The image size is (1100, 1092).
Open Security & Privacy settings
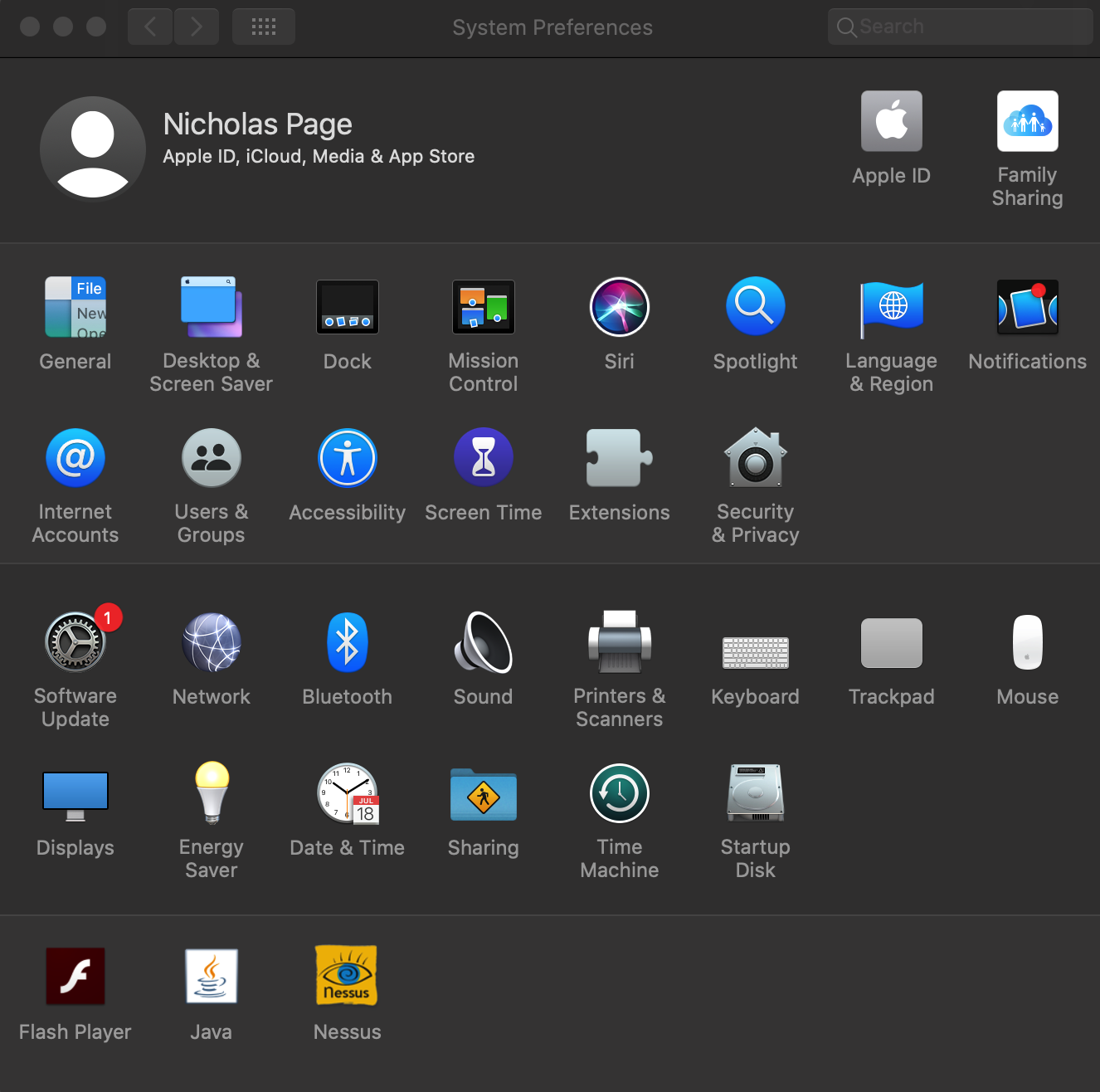[x=755, y=459]
